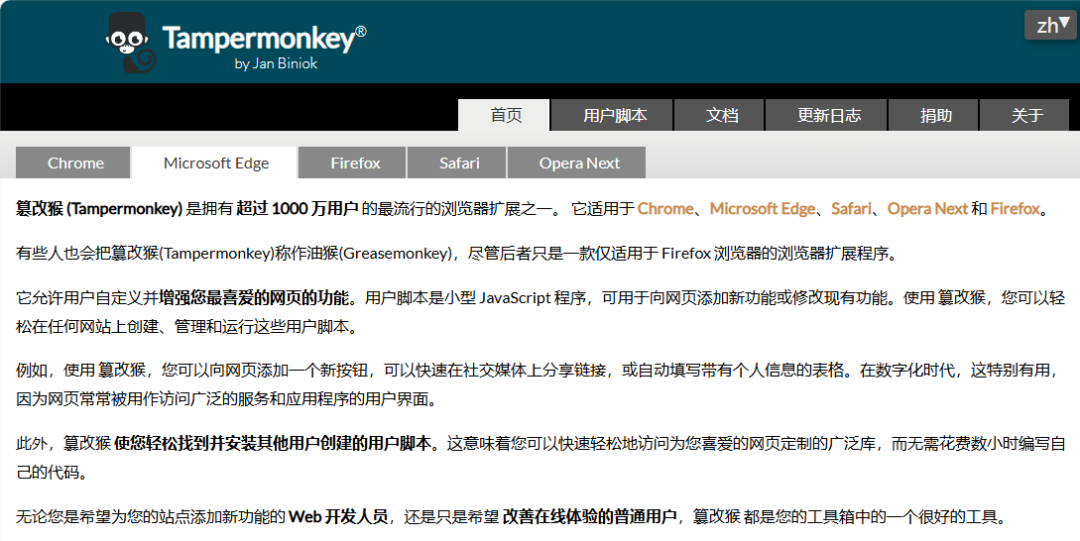Select the 首页 navigation tab
1080x541 pixels.
(504, 115)
